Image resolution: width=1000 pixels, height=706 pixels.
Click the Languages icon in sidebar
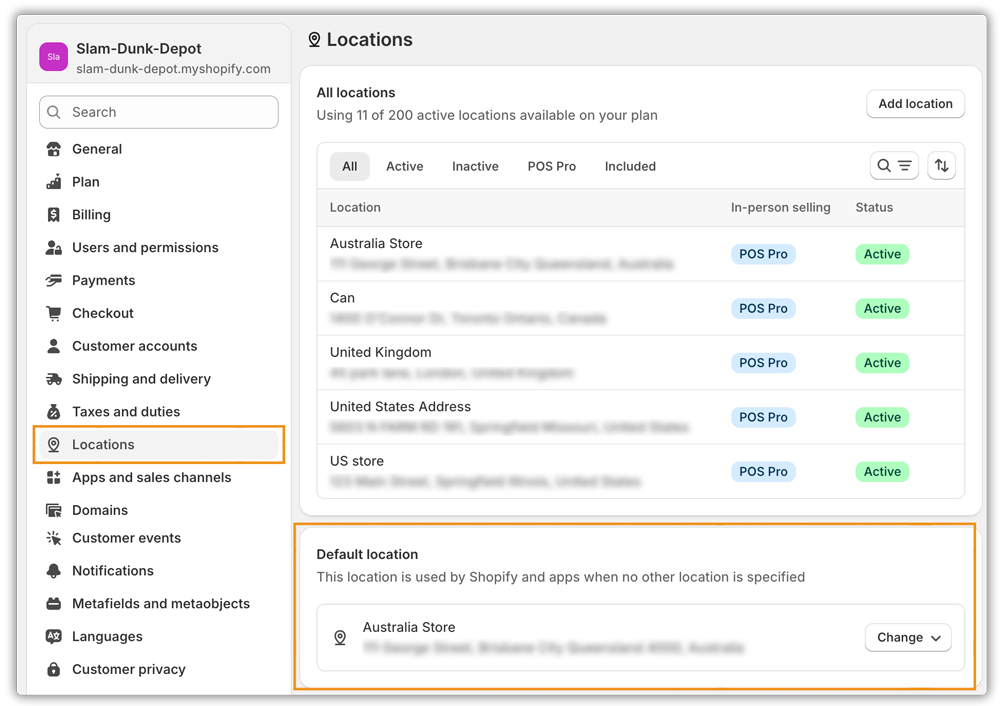(54, 637)
